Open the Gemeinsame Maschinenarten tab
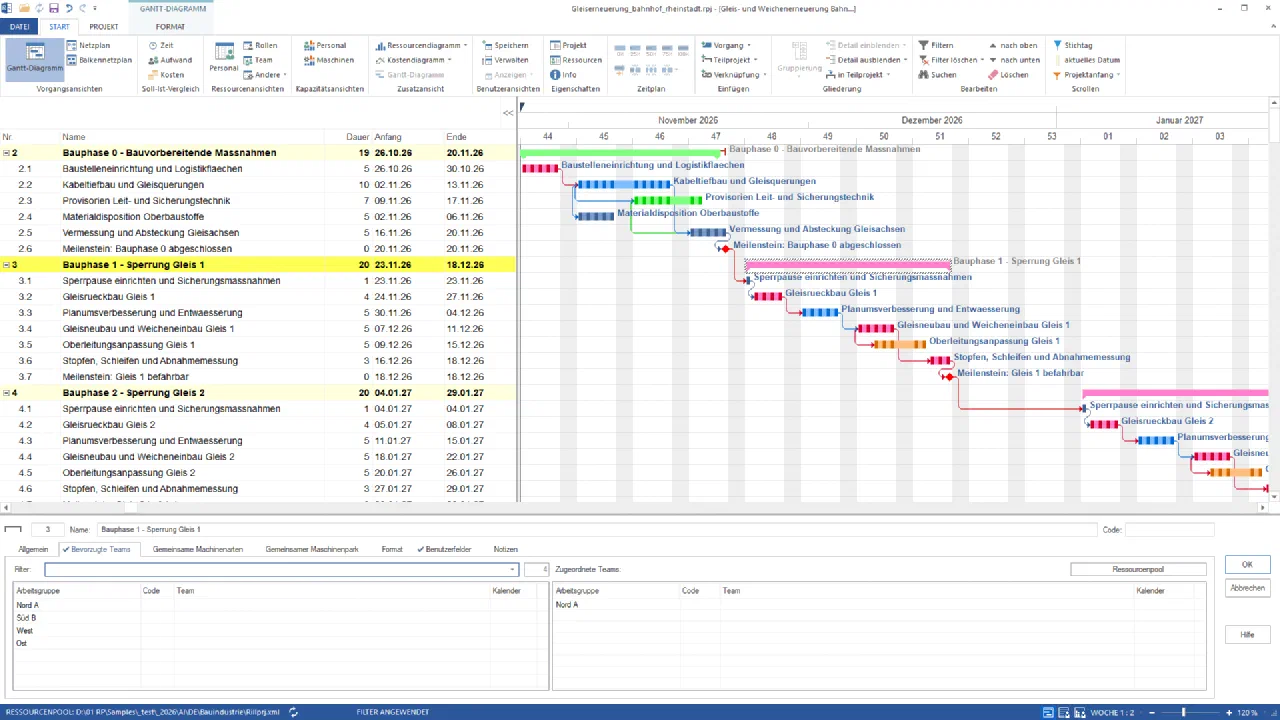1280x720 pixels. pyautogui.click(x=198, y=549)
